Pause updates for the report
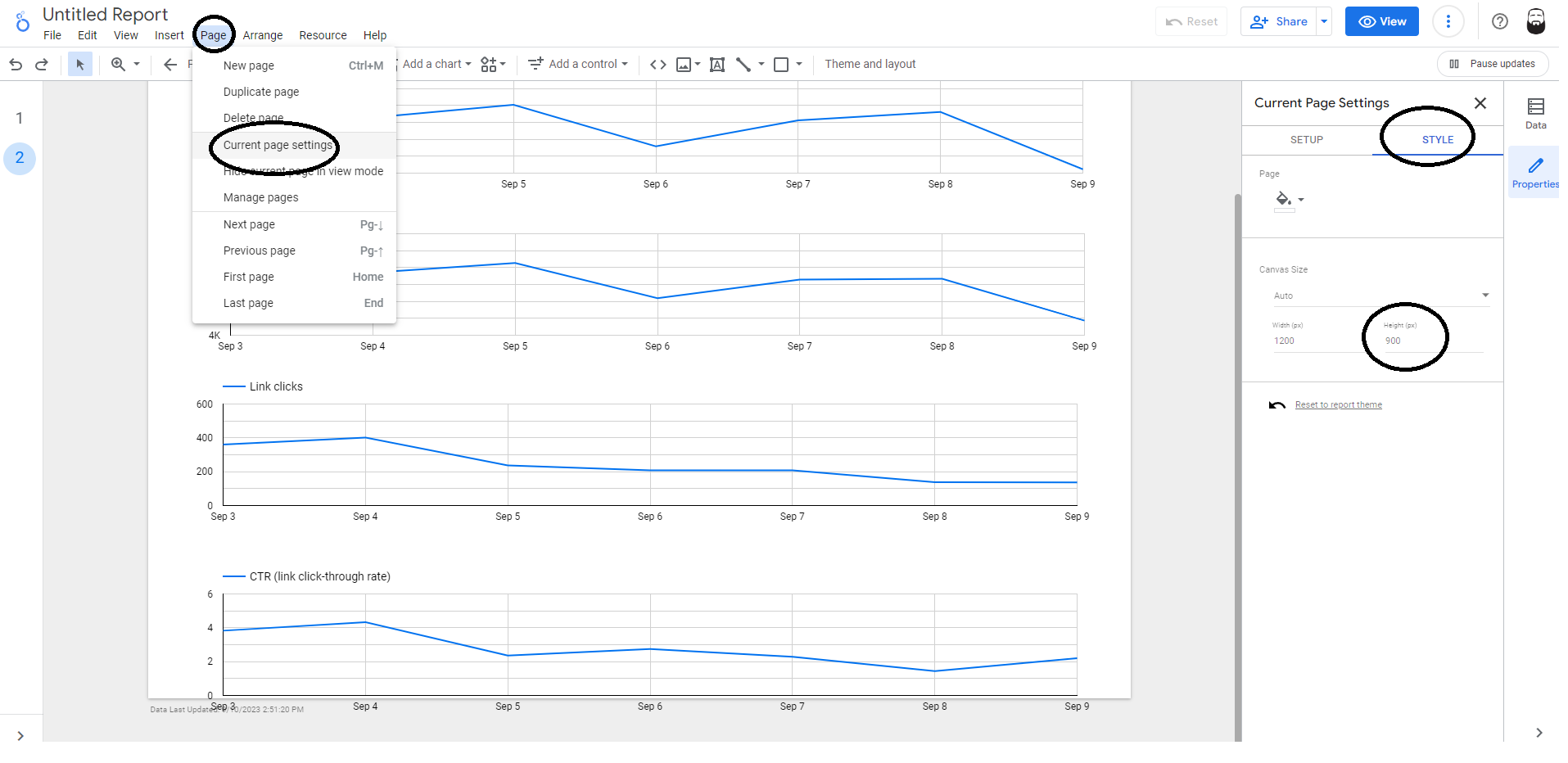This screenshot has height=763, width=1568. (x=1493, y=64)
